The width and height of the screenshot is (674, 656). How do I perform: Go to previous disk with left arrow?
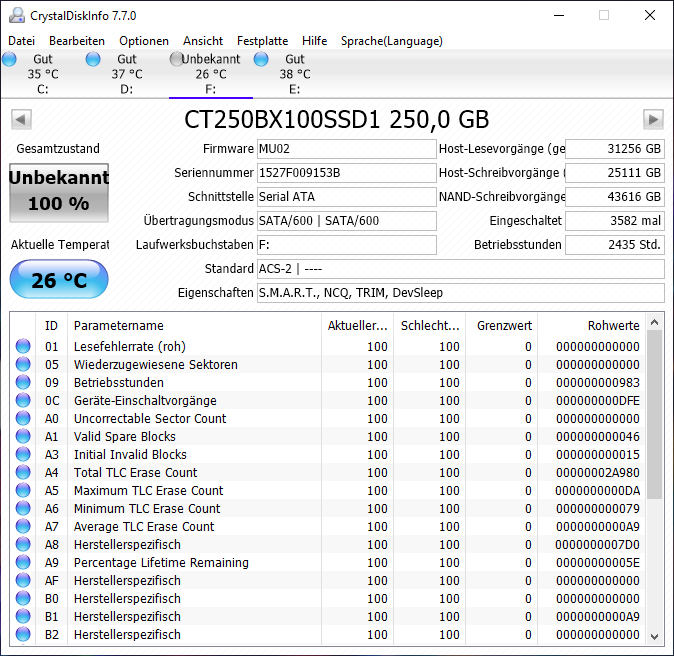[21, 120]
